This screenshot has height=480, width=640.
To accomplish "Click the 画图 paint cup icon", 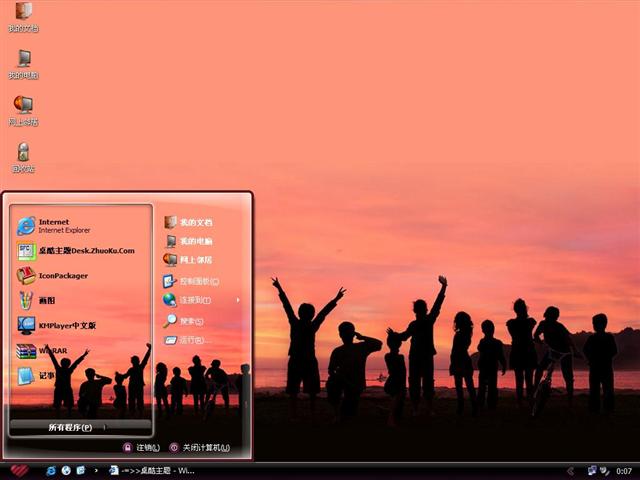I will coord(26,300).
